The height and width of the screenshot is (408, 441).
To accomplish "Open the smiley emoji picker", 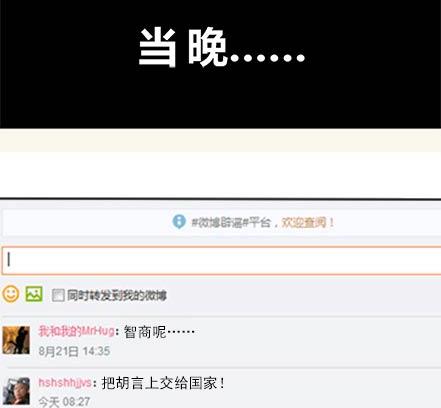I will (11, 294).
